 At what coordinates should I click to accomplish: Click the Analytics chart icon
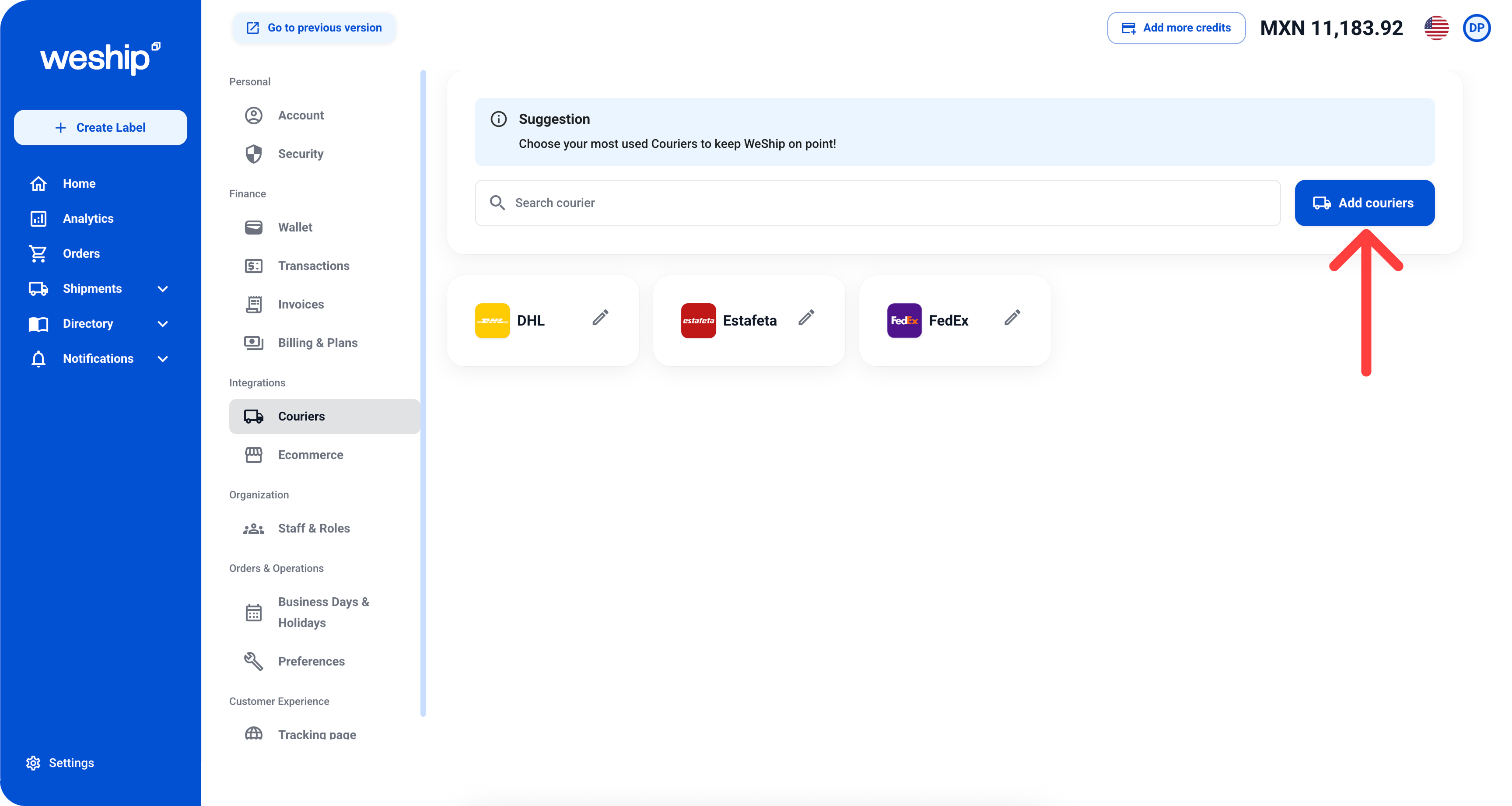pyautogui.click(x=38, y=218)
